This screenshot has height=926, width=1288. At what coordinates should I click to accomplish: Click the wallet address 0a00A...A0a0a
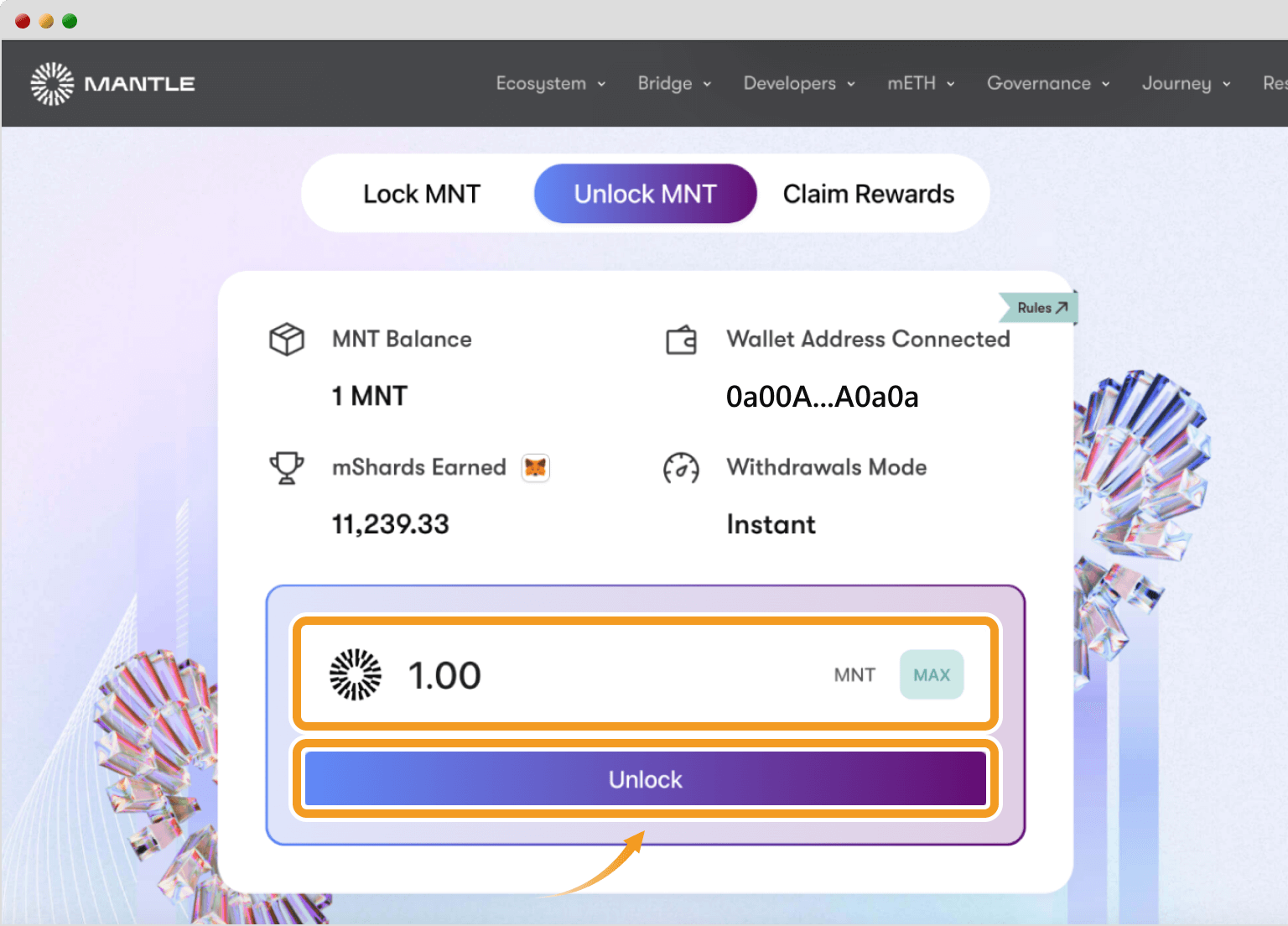point(823,397)
